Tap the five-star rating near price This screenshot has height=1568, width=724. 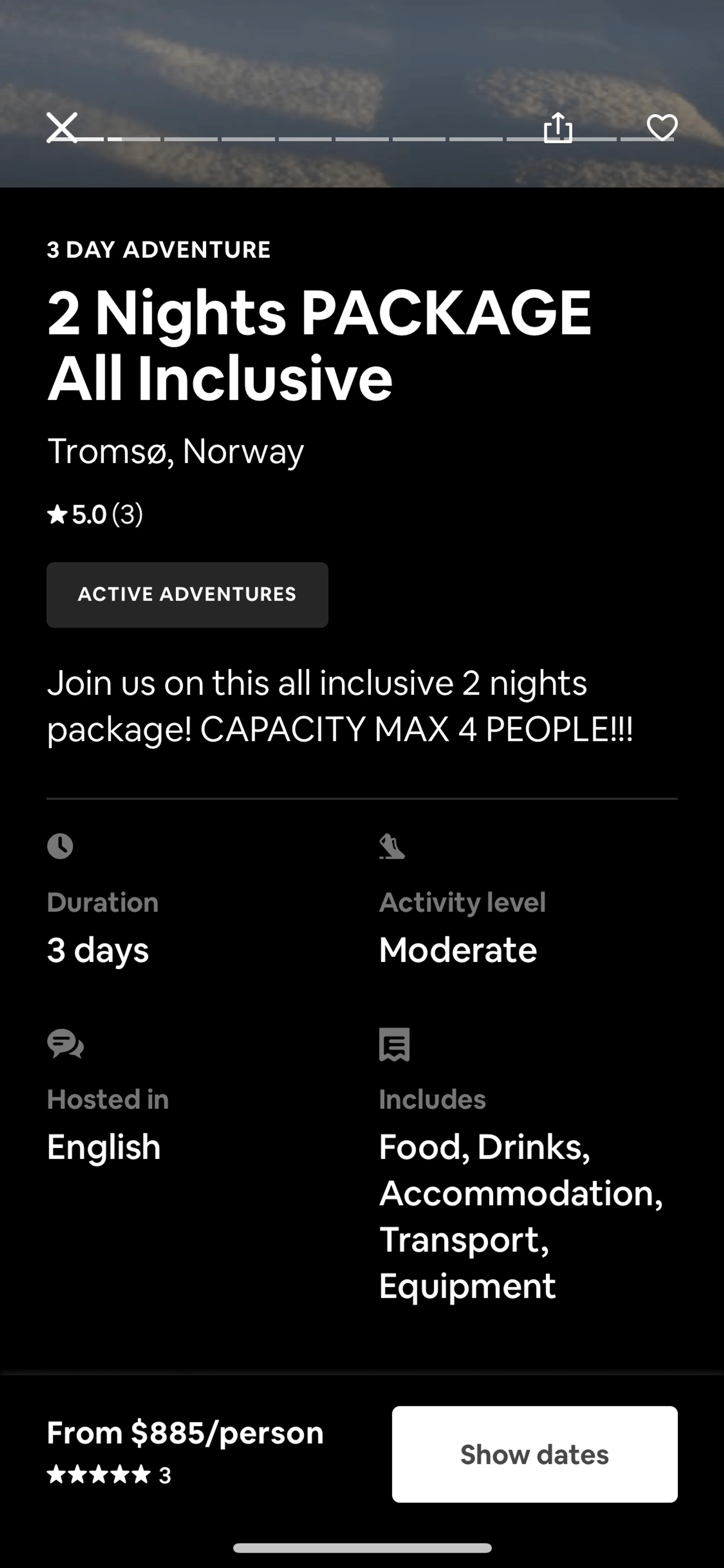(98, 1475)
